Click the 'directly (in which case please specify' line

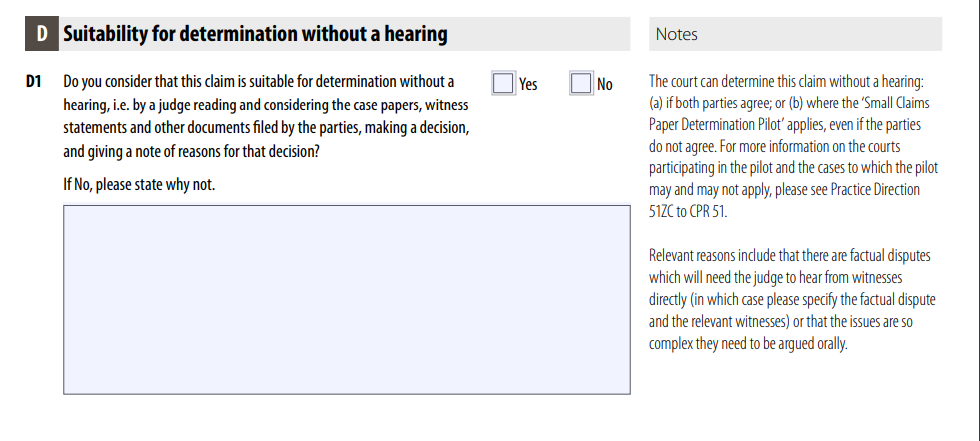click(x=792, y=299)
